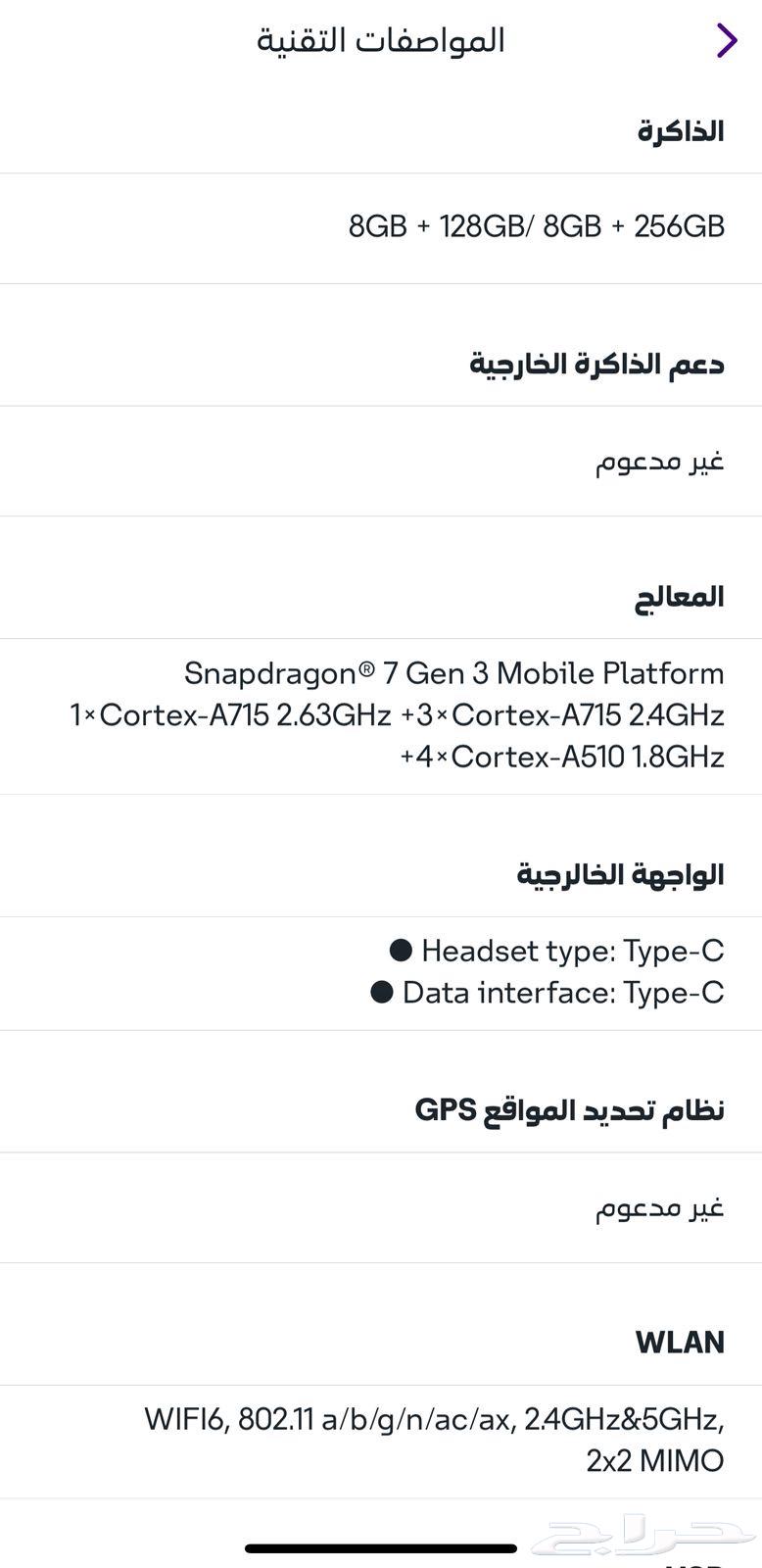The height and width of the screenshot is (1568, 762).
Task: Click the Snapdragon 7 Gen 3 text
Action: click(x=453, y=673)
